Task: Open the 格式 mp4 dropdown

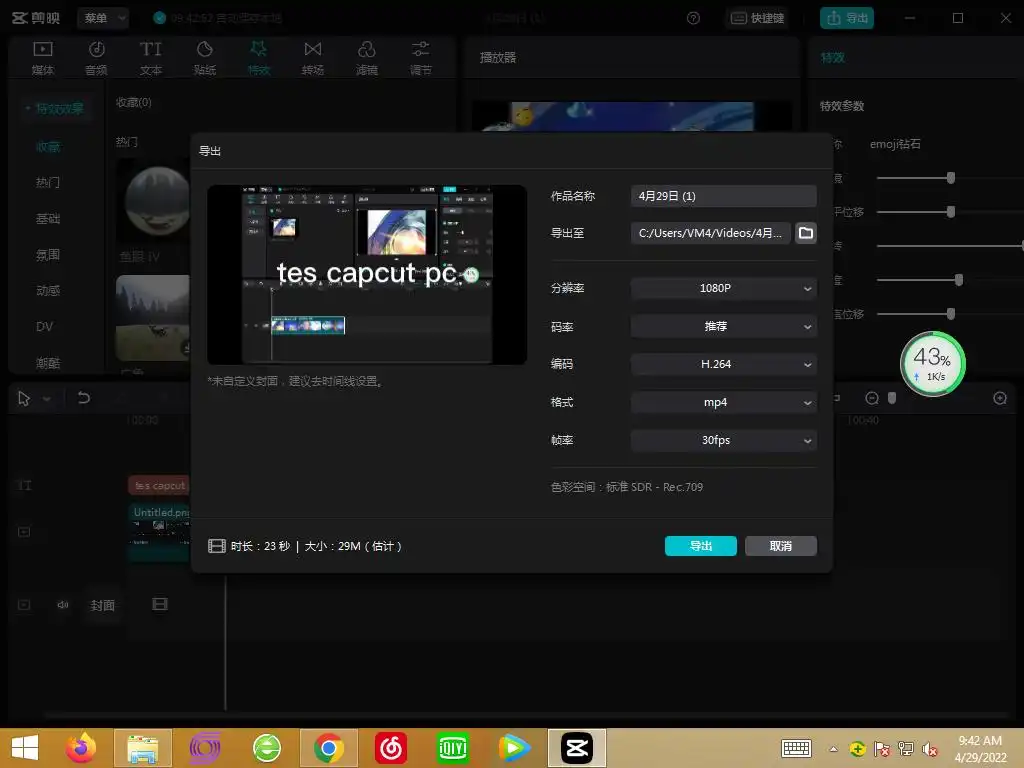Action: coord(724,402)
